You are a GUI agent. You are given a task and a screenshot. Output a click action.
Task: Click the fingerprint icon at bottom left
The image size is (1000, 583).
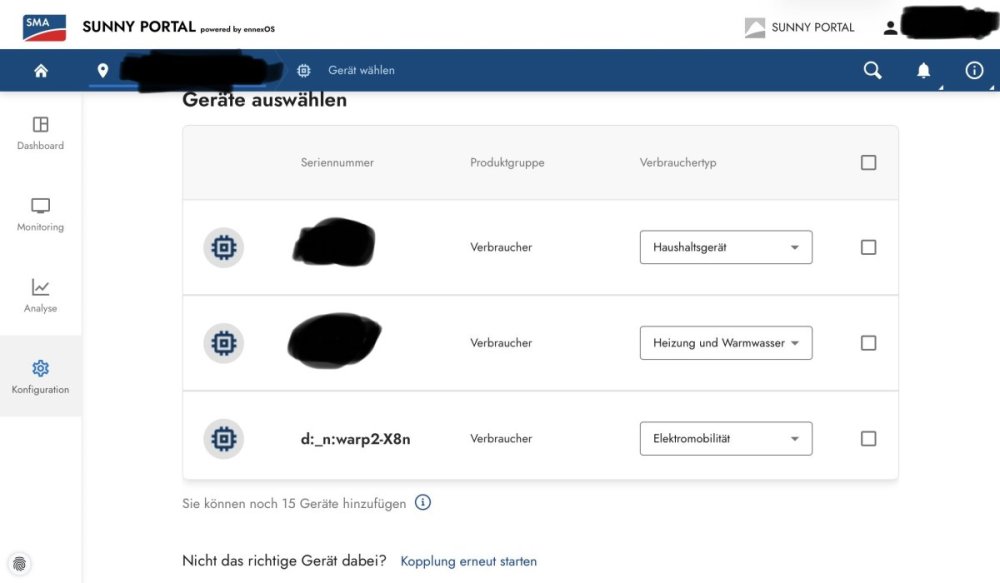click(19, 564)
